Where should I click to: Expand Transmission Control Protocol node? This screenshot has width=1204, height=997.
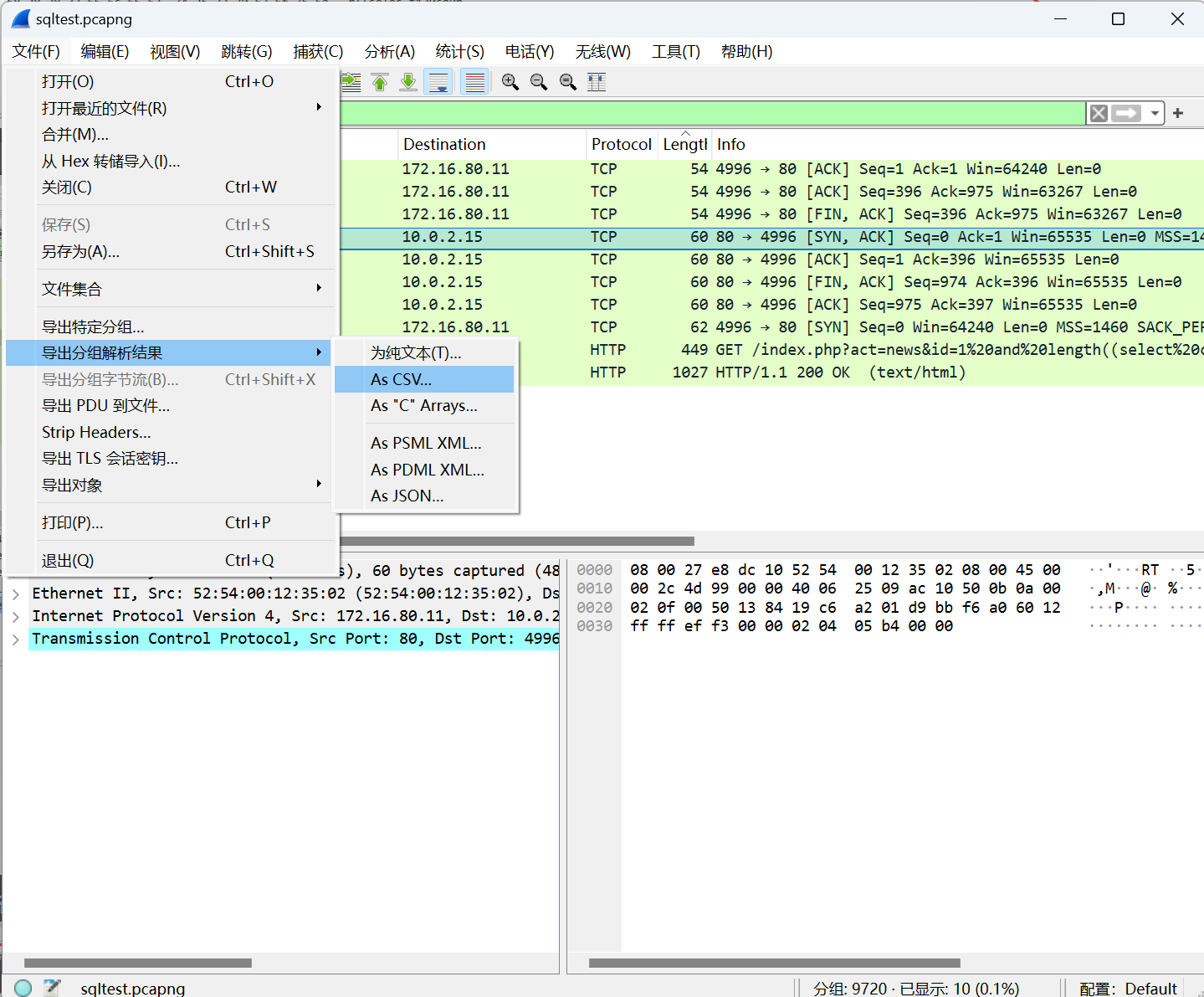coord(16,639)
